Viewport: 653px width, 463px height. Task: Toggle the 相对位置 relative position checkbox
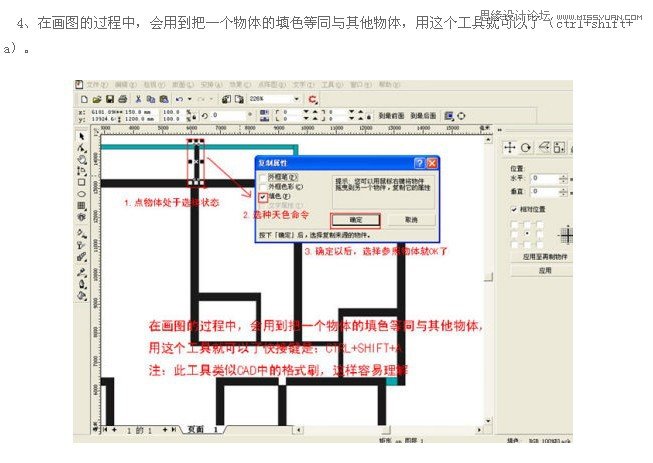point(514,209)
